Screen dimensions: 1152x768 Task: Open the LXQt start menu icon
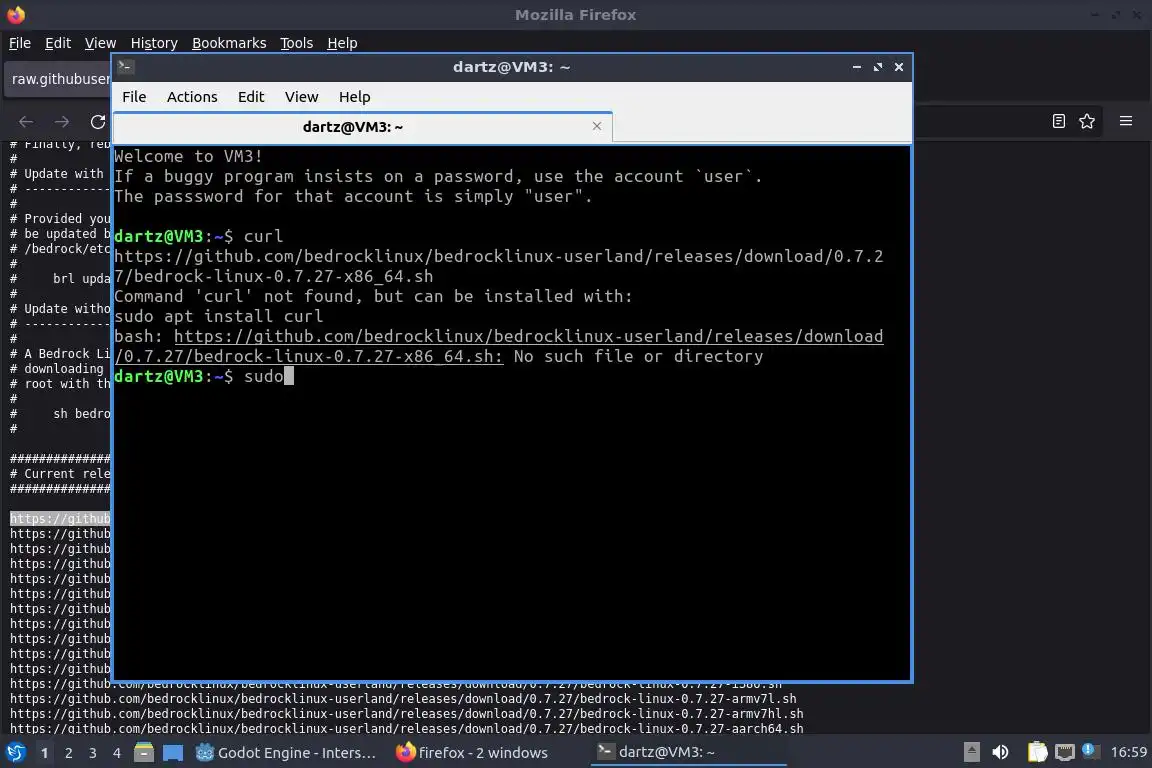coord(15,753)
